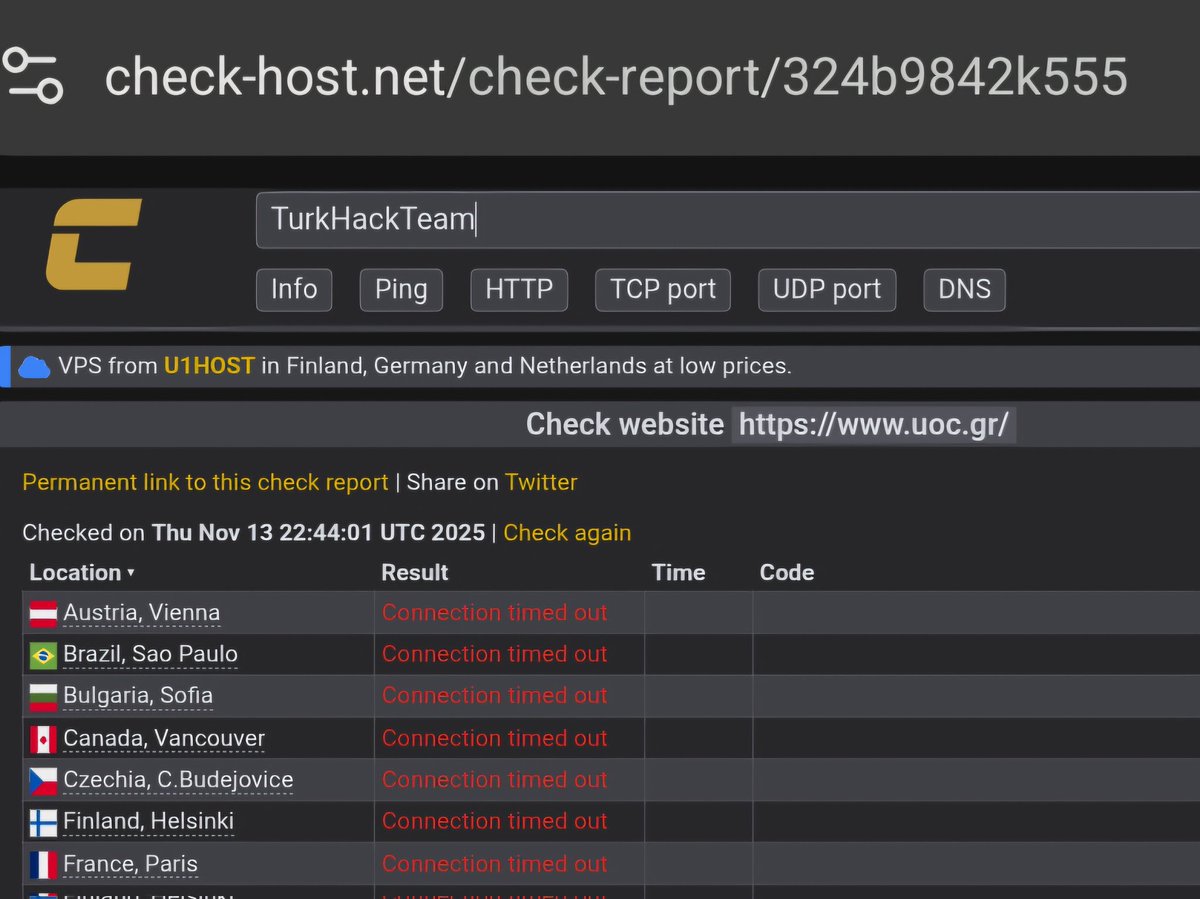Run the UDP port check
Image resolution: width=1200 pixels, height=899 pixels.
tap(827, 290)
